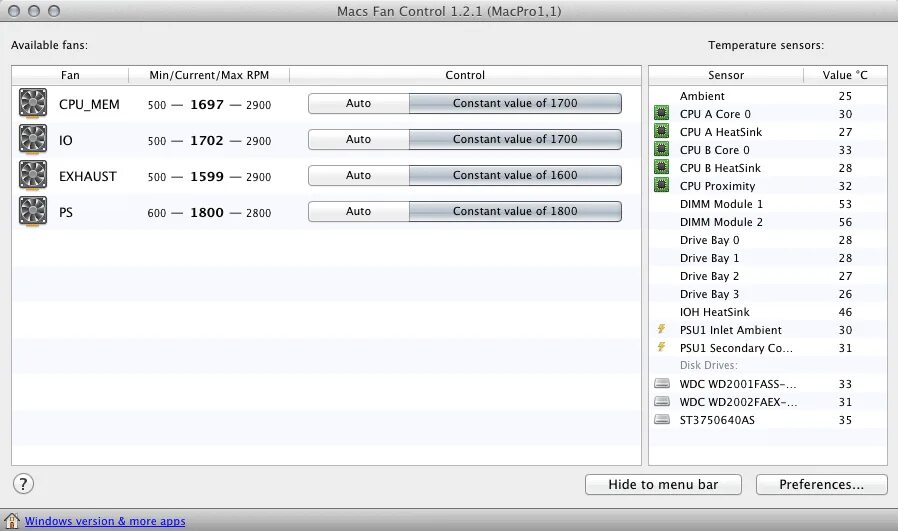Select Constant value of 1600 for EXHAUST
The width and height of the screenshot is (898, 531).
pos(515,175)
